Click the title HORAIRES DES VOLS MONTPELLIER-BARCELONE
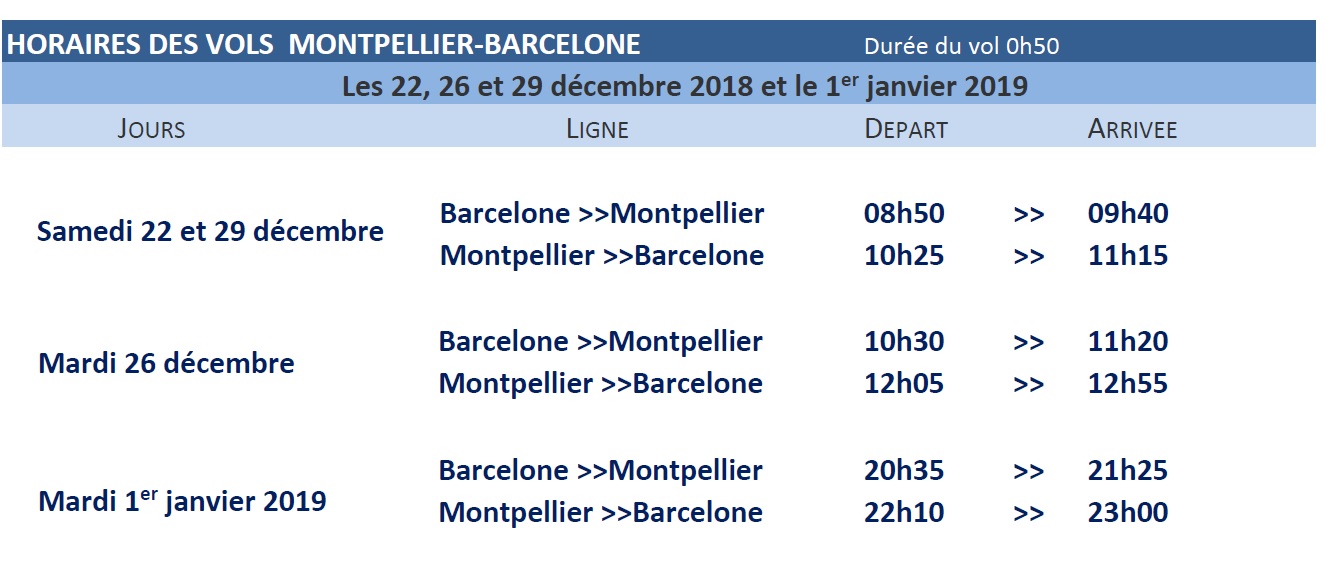The height and width of the screenshot is (573, 1327). click(323, 45)
